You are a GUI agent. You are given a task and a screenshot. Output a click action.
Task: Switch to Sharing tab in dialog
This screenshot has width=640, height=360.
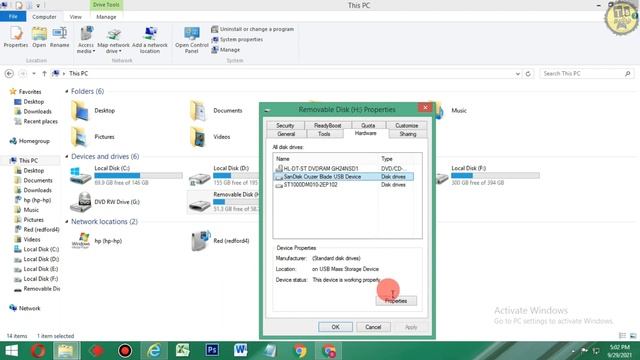pos(408,134)
